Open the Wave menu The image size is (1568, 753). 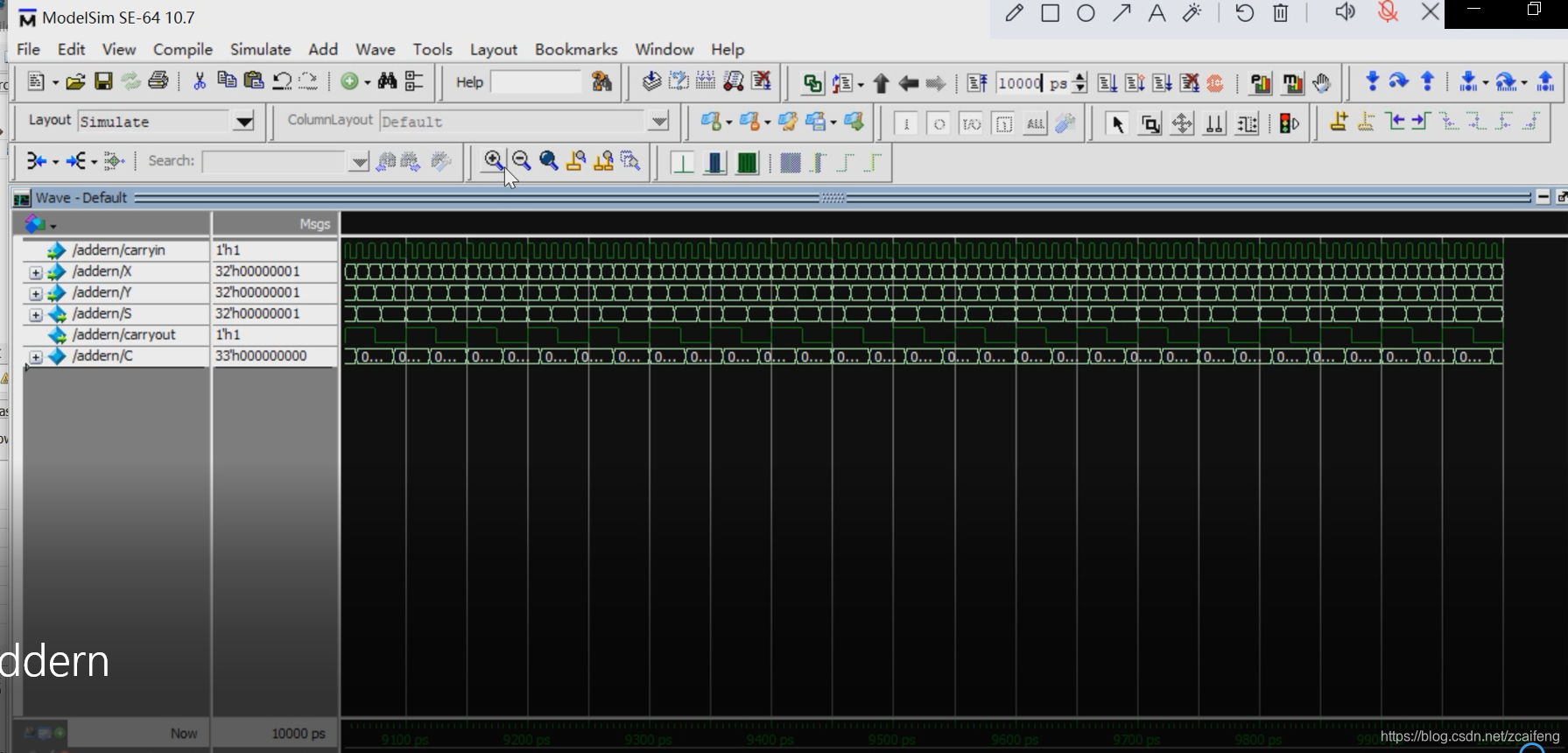pos(375,49)
